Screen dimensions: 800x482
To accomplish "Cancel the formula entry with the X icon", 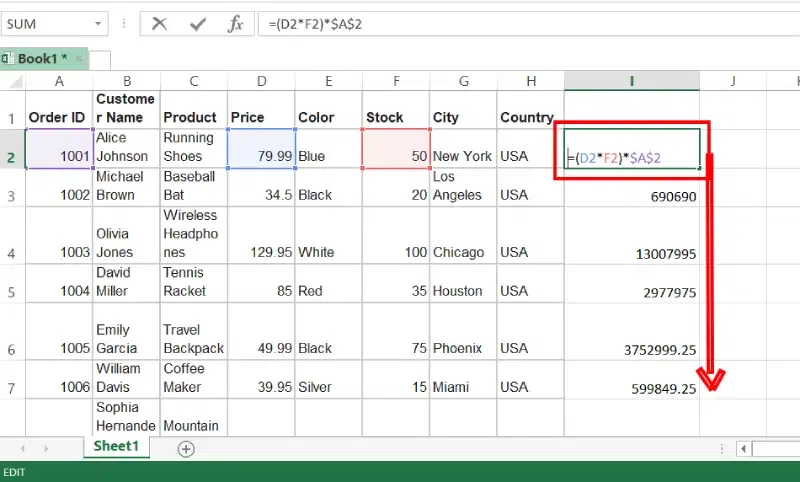I will [160, 24].
